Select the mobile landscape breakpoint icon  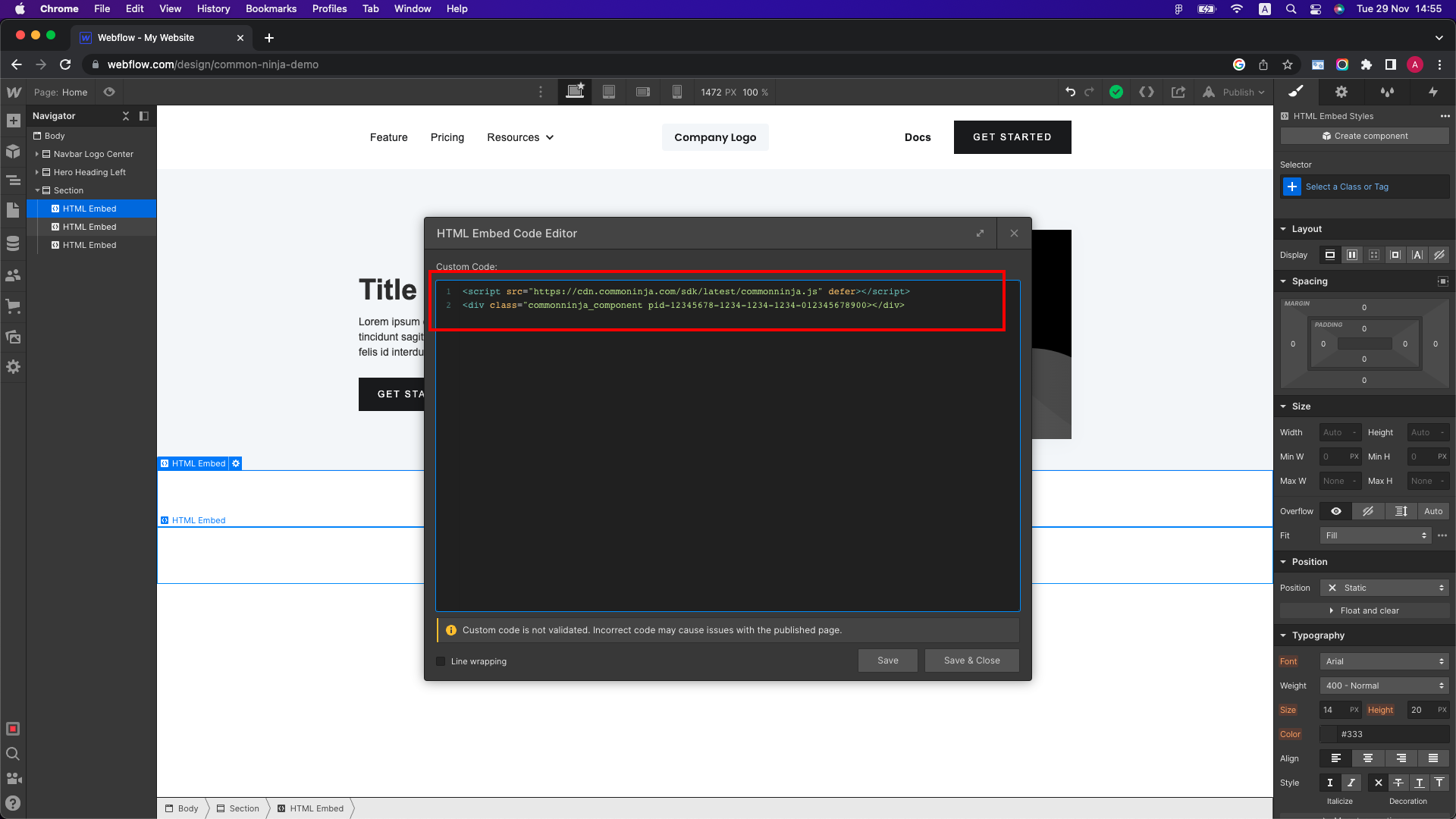click(x=643, y=92)
